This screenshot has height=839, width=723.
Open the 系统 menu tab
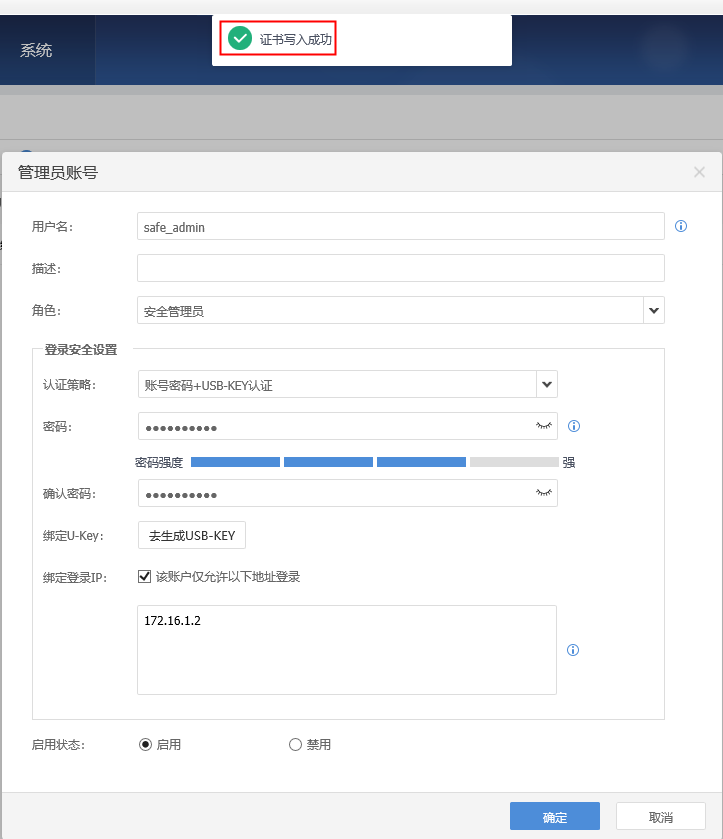(x=37, y=50)
